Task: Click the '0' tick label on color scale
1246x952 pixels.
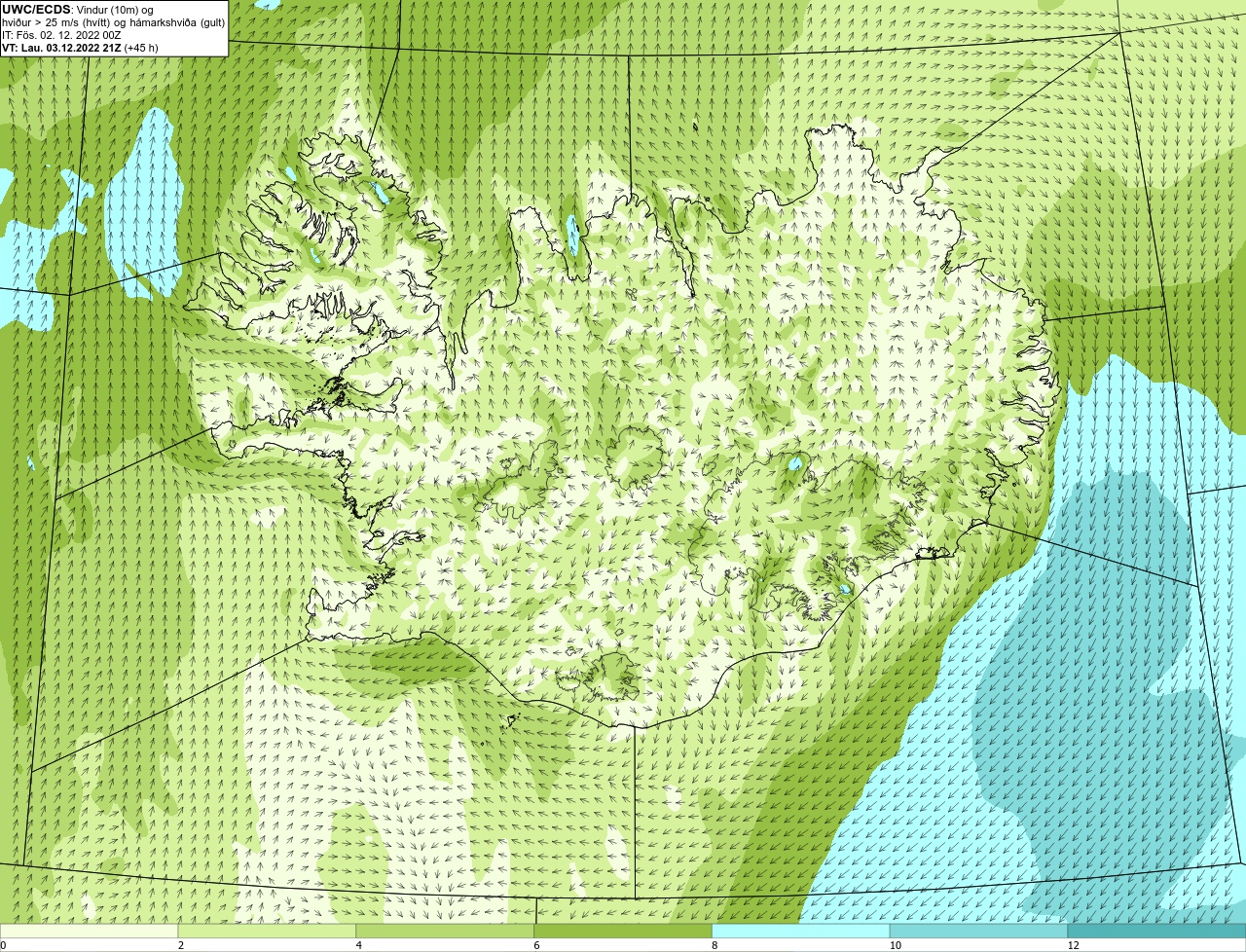Action: [3, 945]
